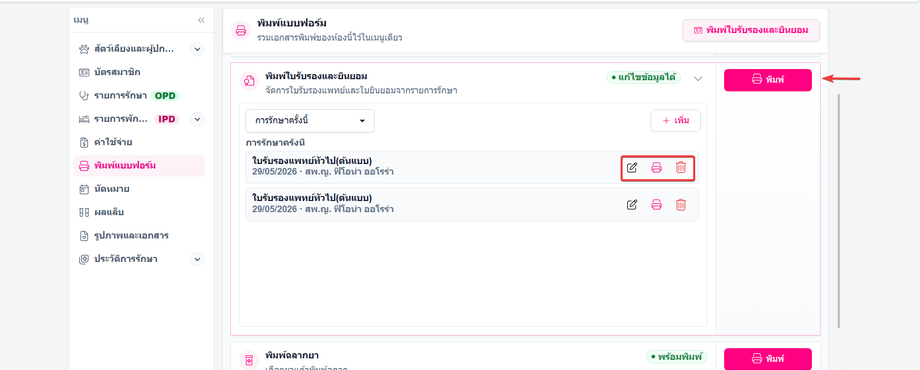This screenshot has height=370, width=920.
Task: Collapse the sidebar menu with double chevron
Action: pyautogui.click(x=201, y=20)
